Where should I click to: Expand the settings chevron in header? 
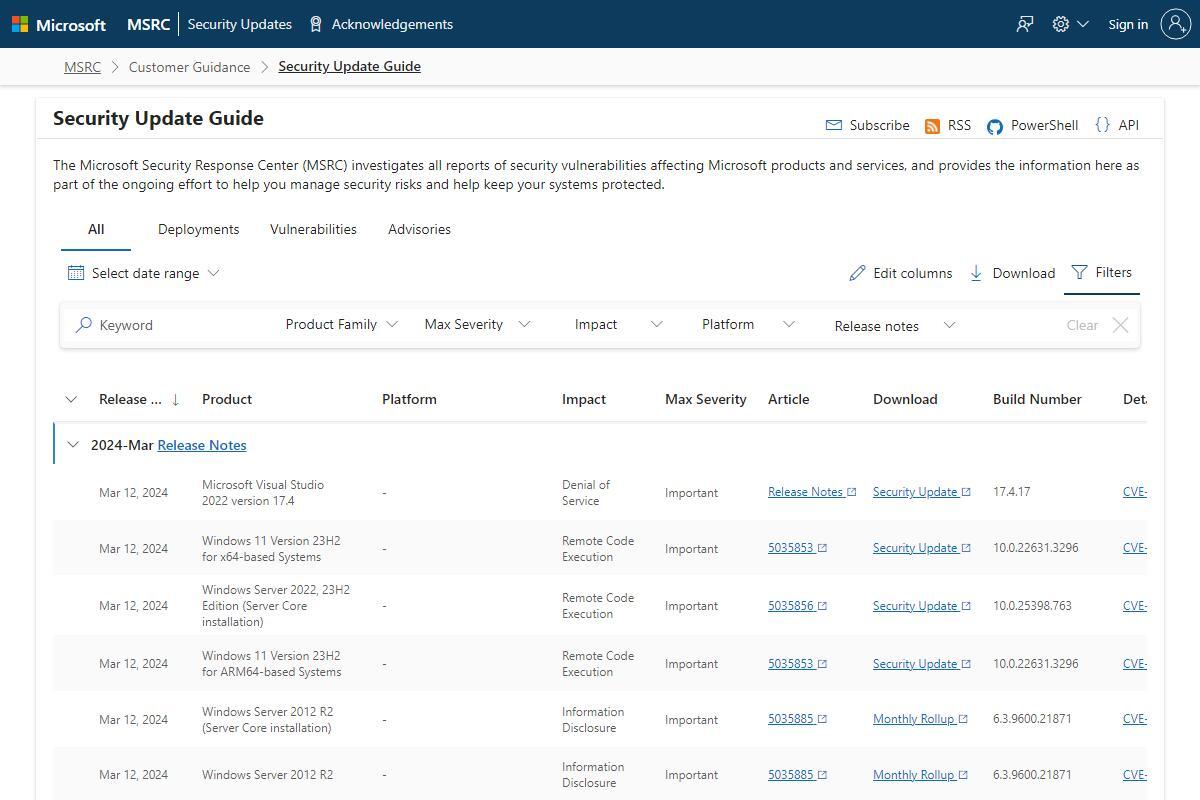(1083, 24)
